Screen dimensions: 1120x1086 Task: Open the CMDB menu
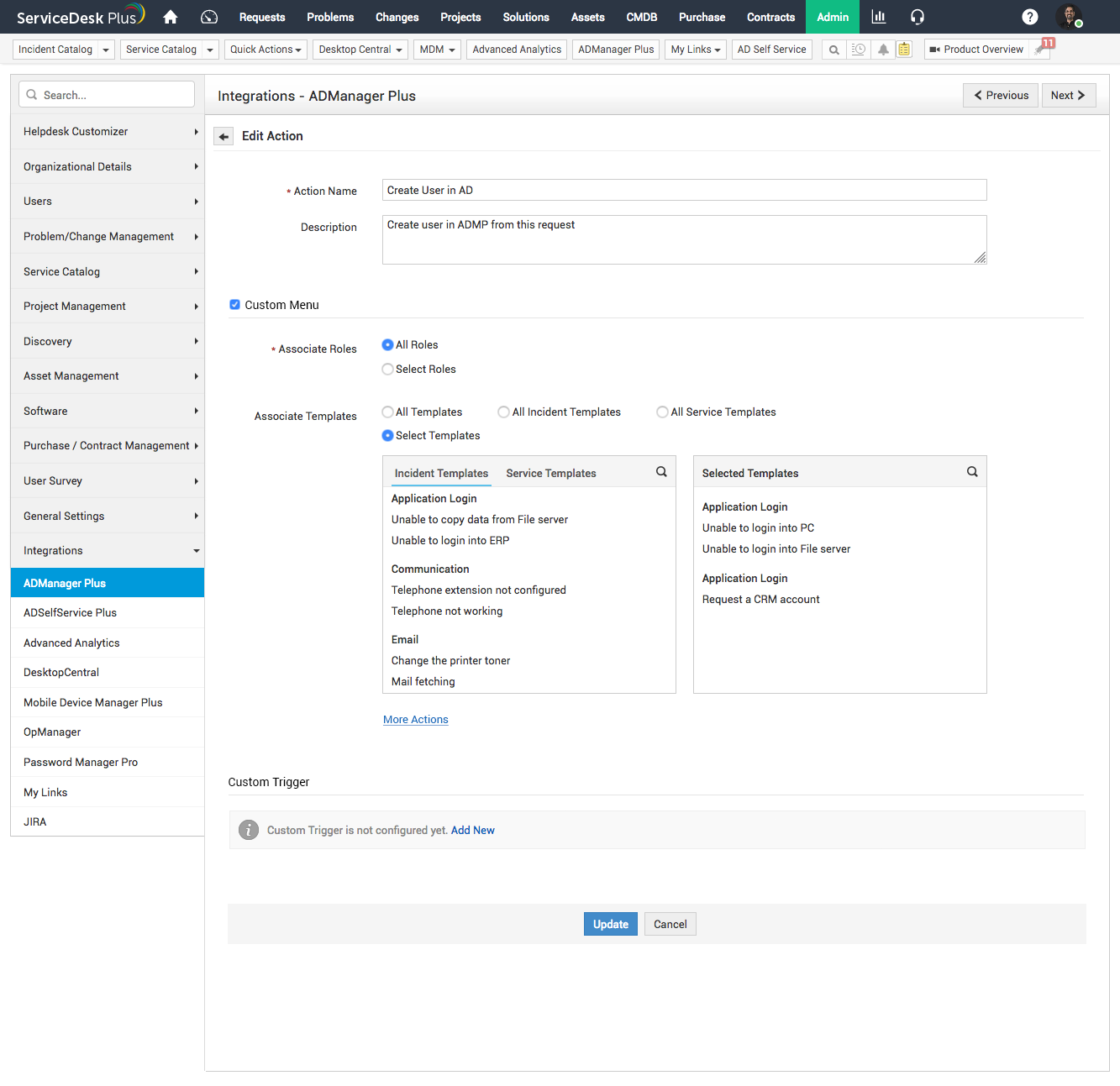[x=642, y=17]
